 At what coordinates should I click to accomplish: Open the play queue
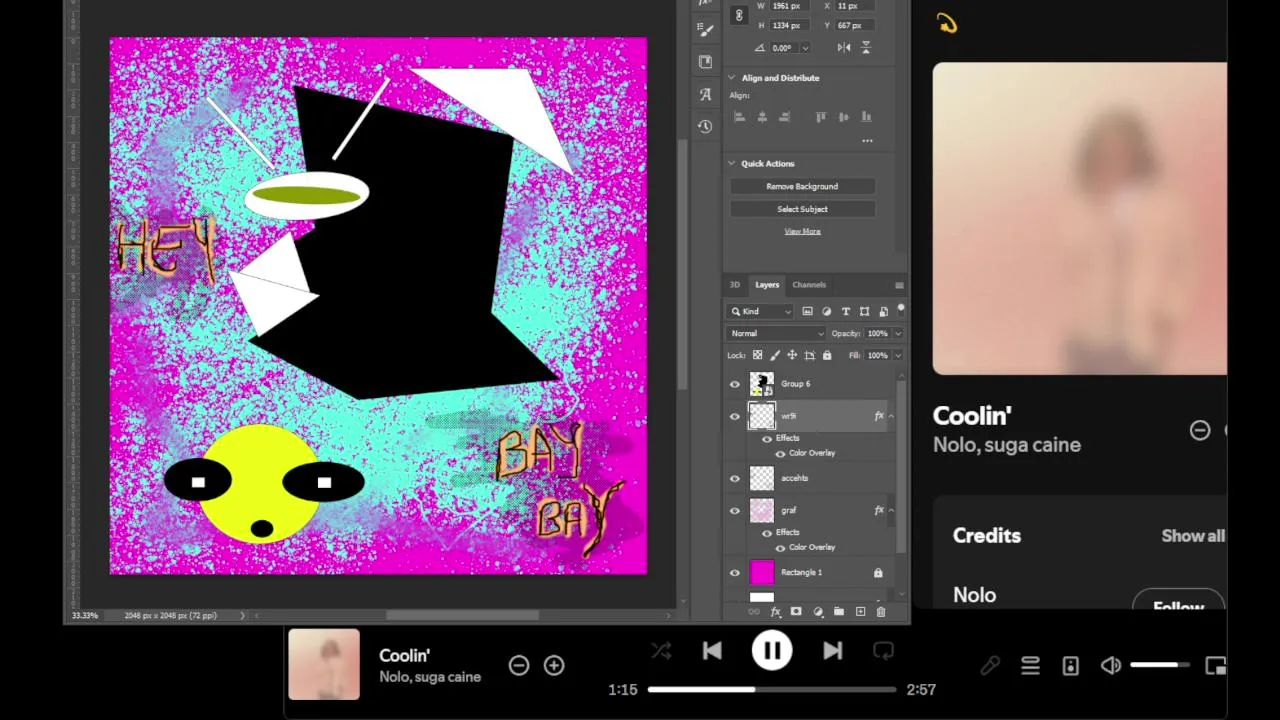pos(1030,666)
